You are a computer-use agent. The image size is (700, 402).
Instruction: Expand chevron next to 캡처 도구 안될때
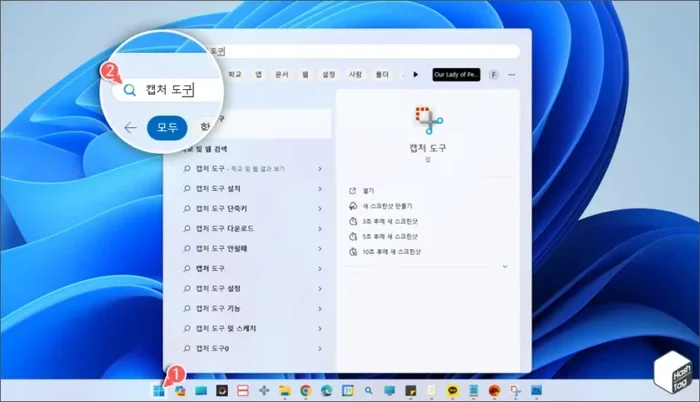320,249
